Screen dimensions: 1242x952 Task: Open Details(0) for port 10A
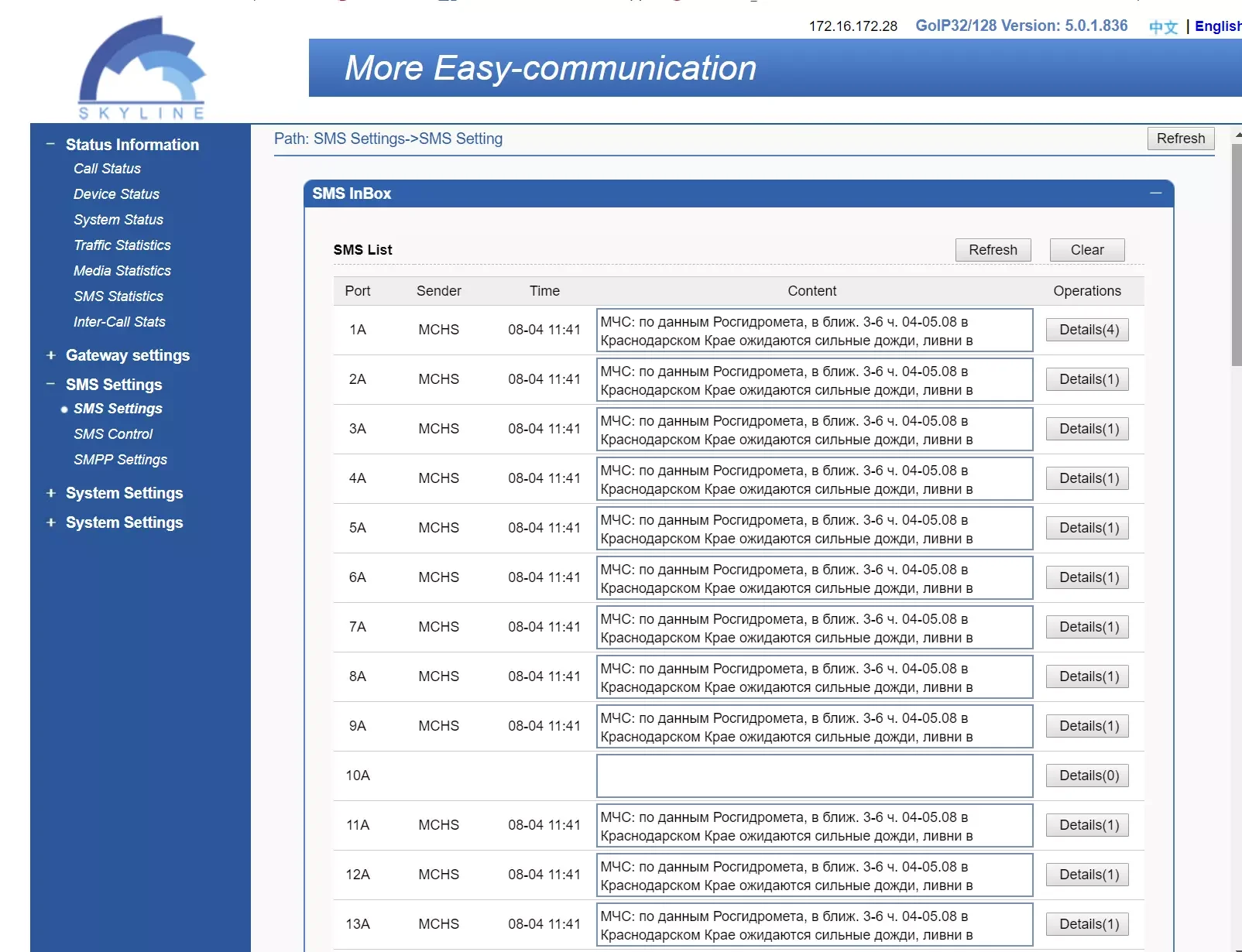1088,776
